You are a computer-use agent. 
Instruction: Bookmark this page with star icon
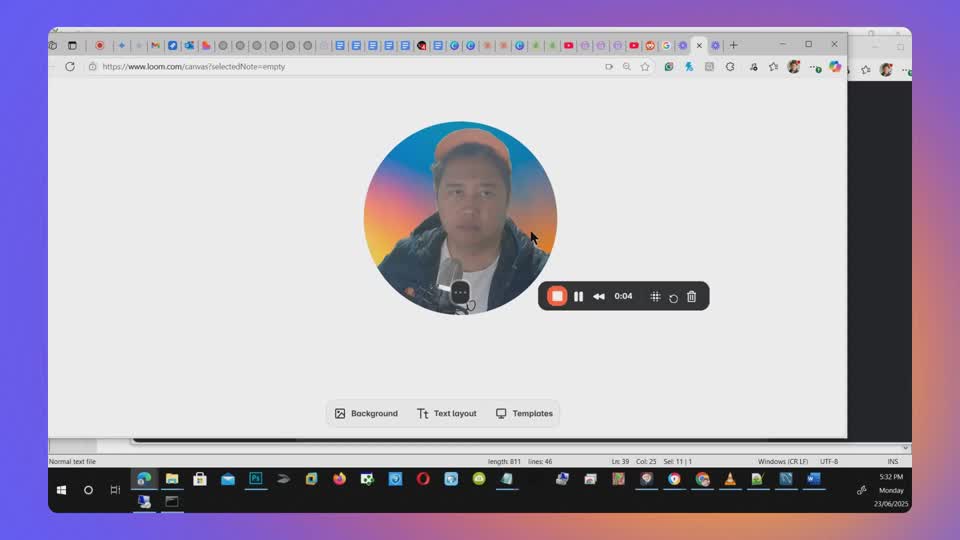click(645, 67)
